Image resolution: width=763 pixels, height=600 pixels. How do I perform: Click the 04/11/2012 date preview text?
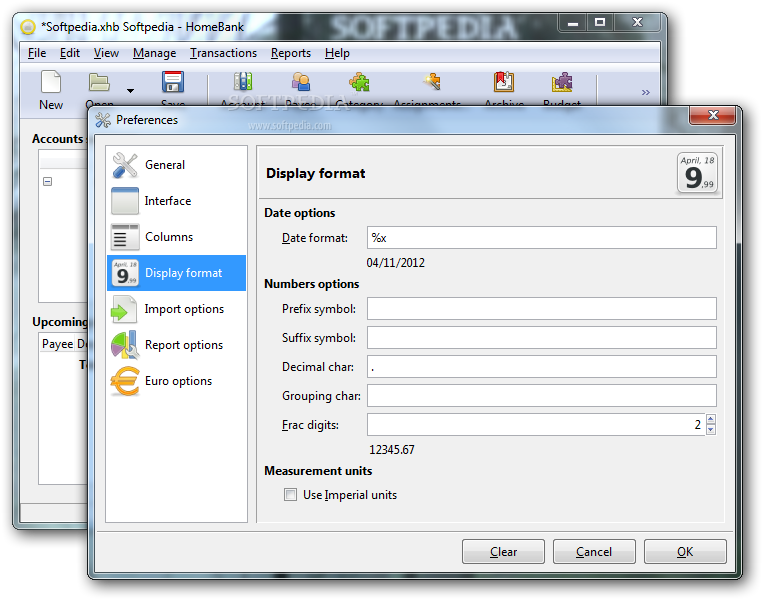[395, 263]
